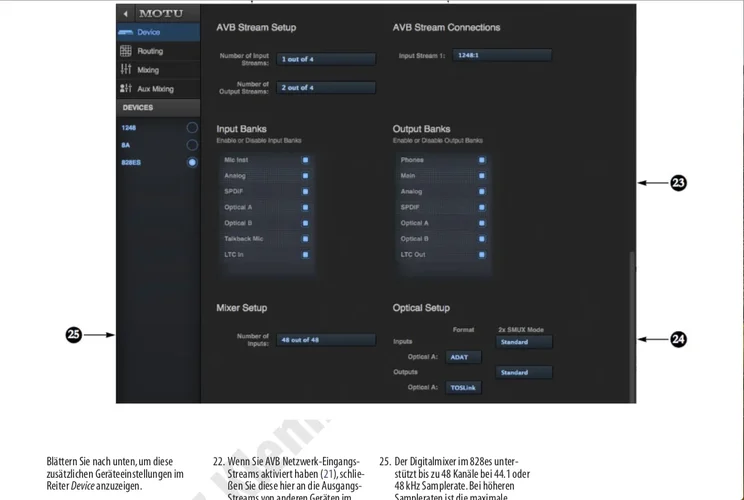Click the Routing grid icon
744x500 pixels.
(x=126, y=51)
